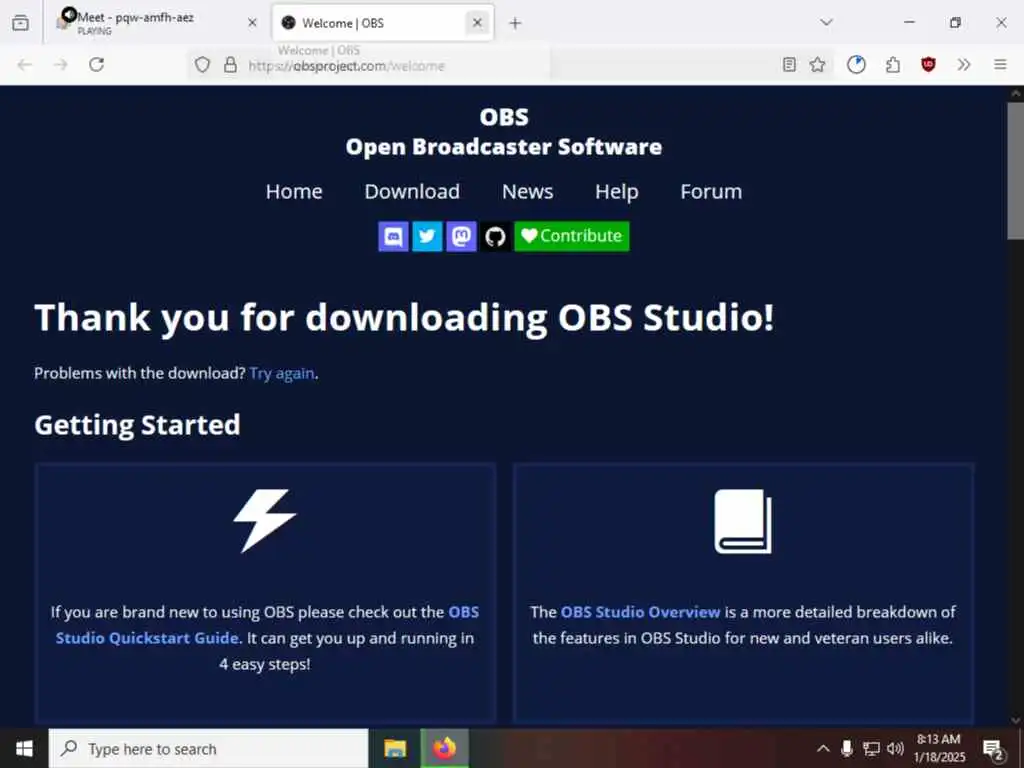The width and height of the screenshot is (1024, 768).
Task: Open the OBS Studio Overview link
Action: [640, 612]
